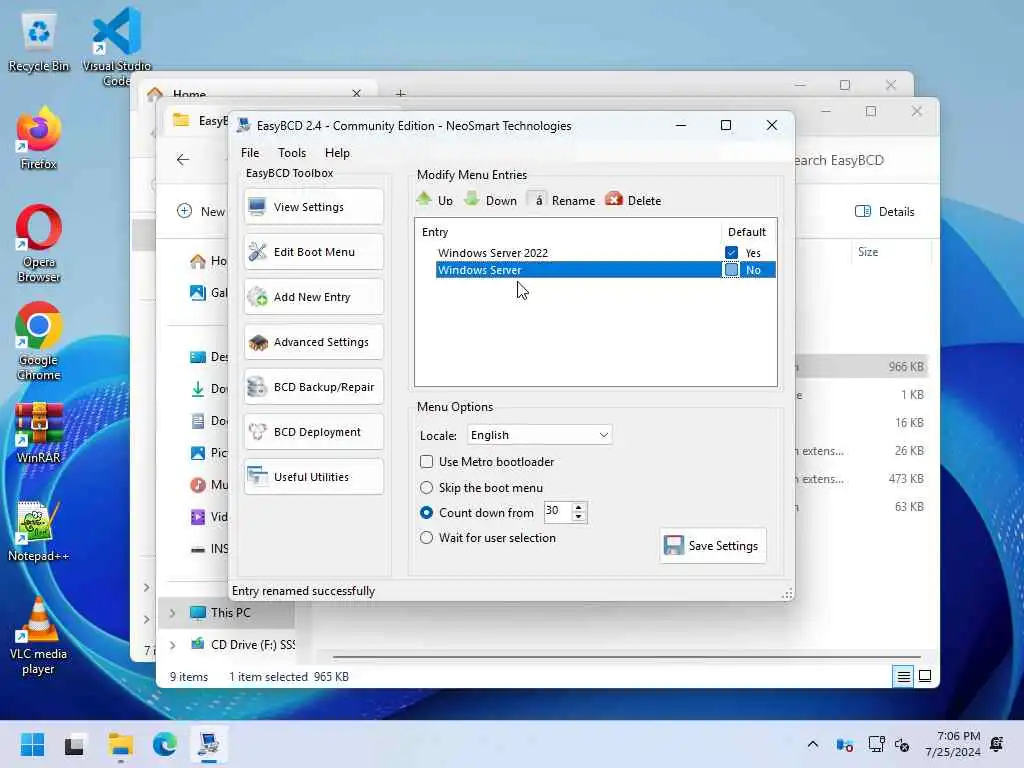Move selected entry Down
1024x768 pixels.
click(490, 200)
